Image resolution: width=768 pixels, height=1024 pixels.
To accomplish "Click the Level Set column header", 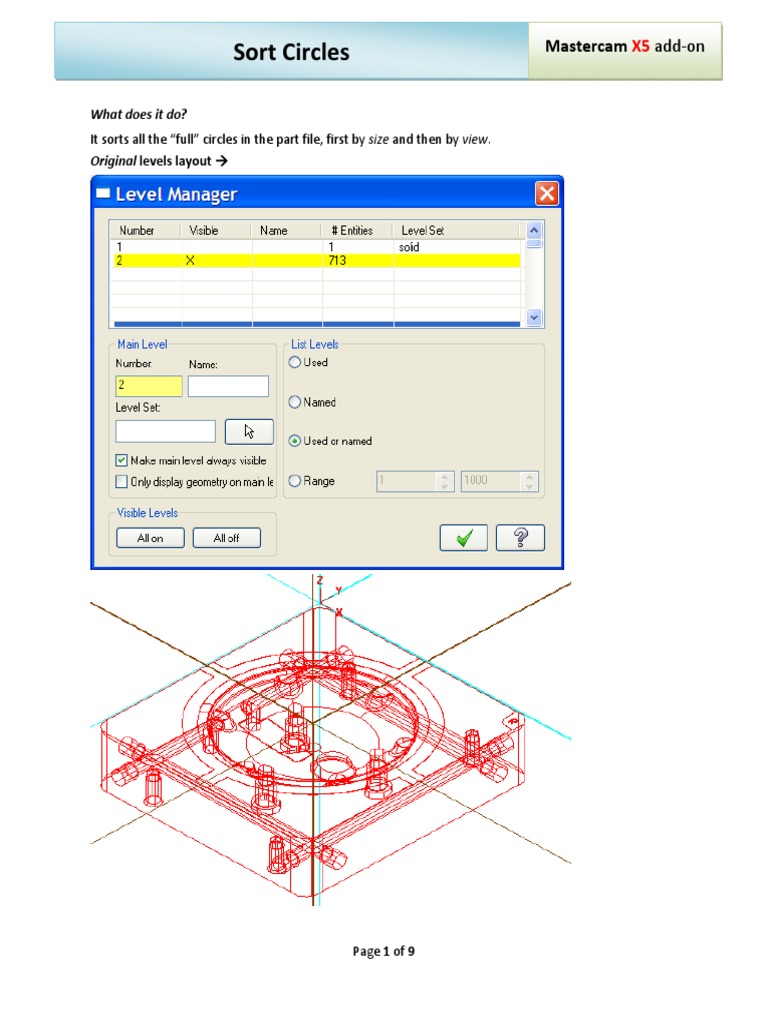I will point(456,231).
